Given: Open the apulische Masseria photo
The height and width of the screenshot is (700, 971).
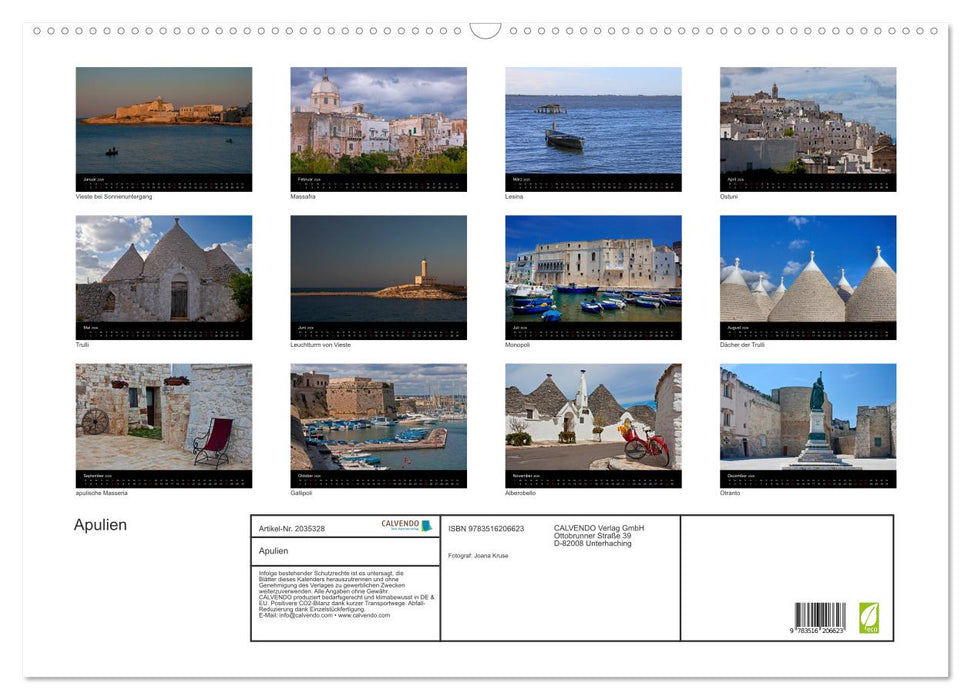Looking at the screenshot, I should [x=164, y=417].
